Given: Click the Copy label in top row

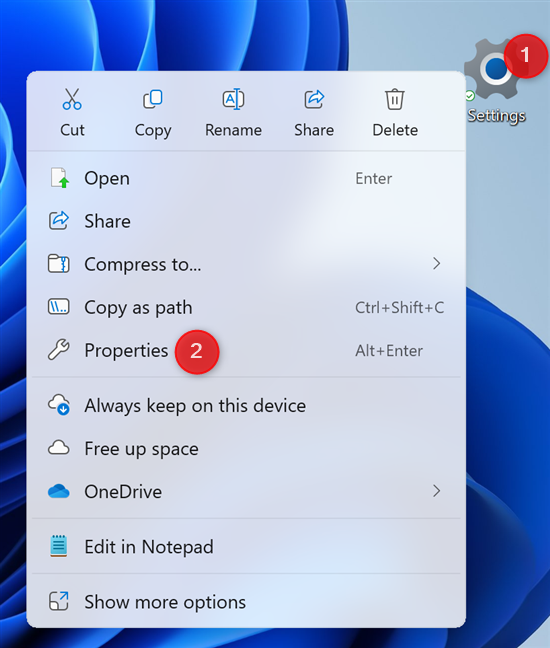Looking at the screenshot, I should [x=153, y=131].
